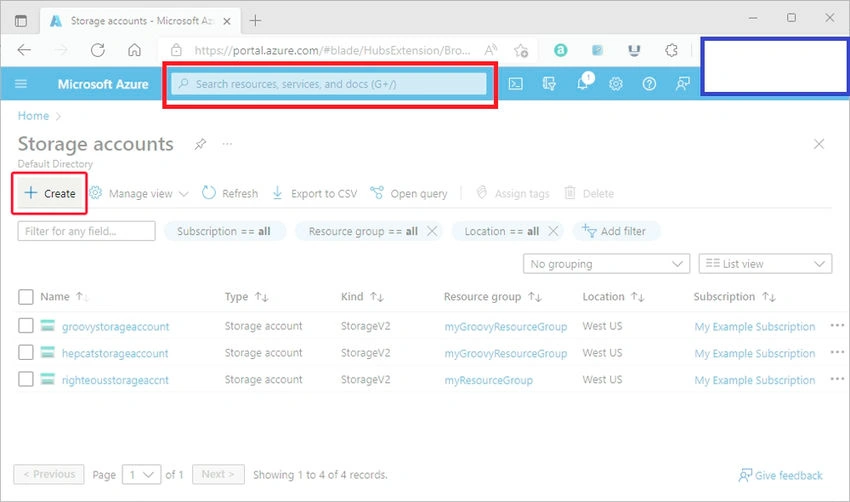
Task: Remove the Location filter
Action: pyautogui.click(x=552, y=231)
